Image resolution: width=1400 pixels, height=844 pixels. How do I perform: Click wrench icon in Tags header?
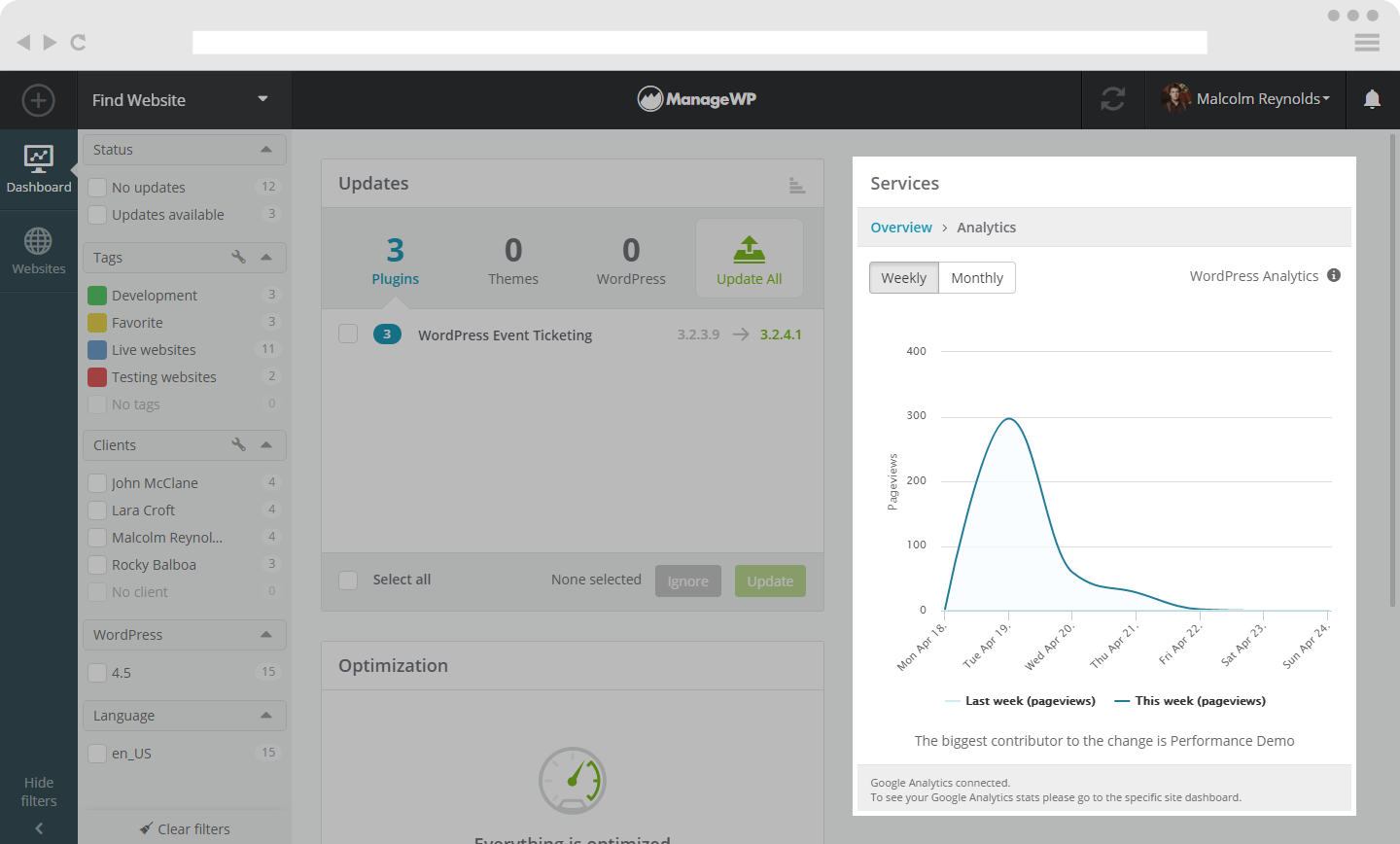coord(238,257)
